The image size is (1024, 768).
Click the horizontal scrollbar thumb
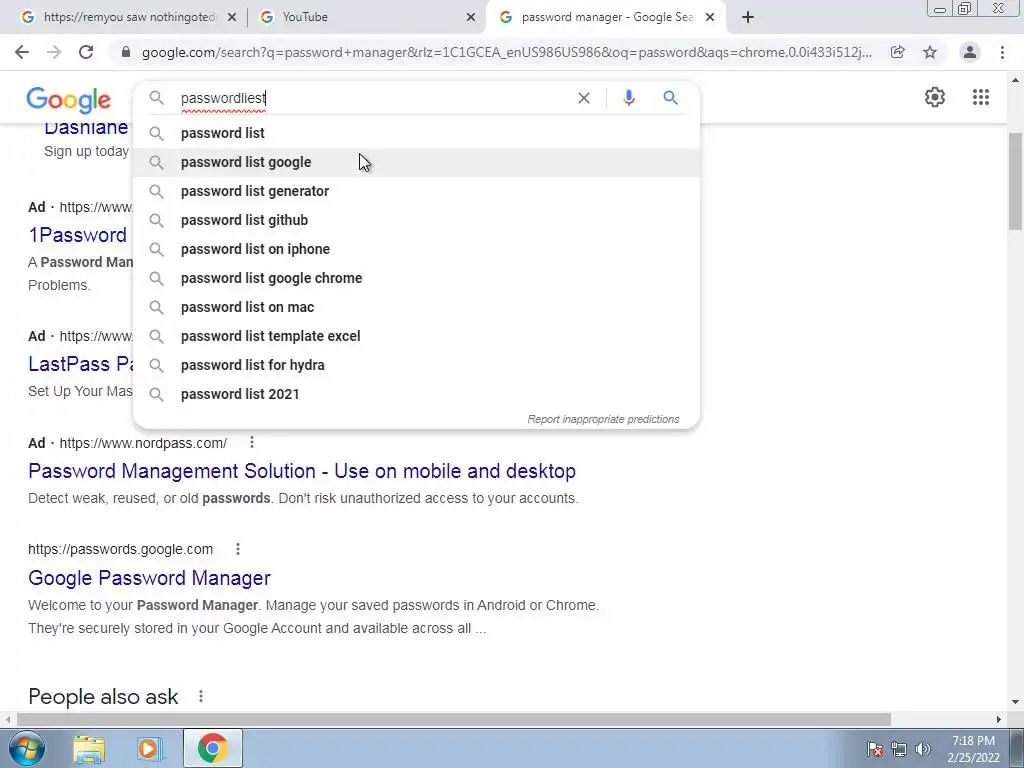454,719
